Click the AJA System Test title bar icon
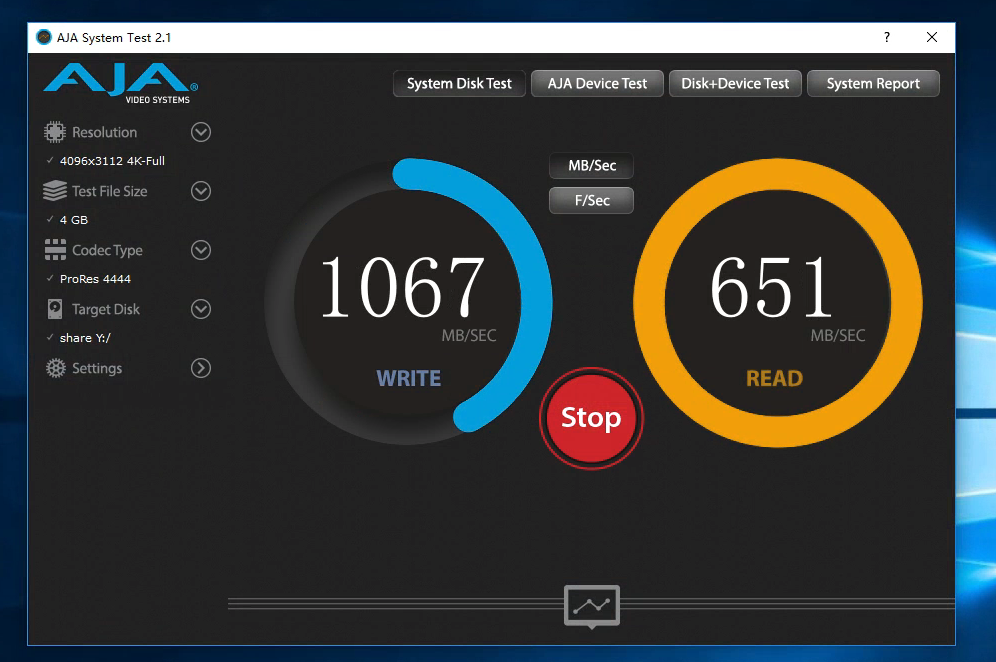 (x=43, y=37)
